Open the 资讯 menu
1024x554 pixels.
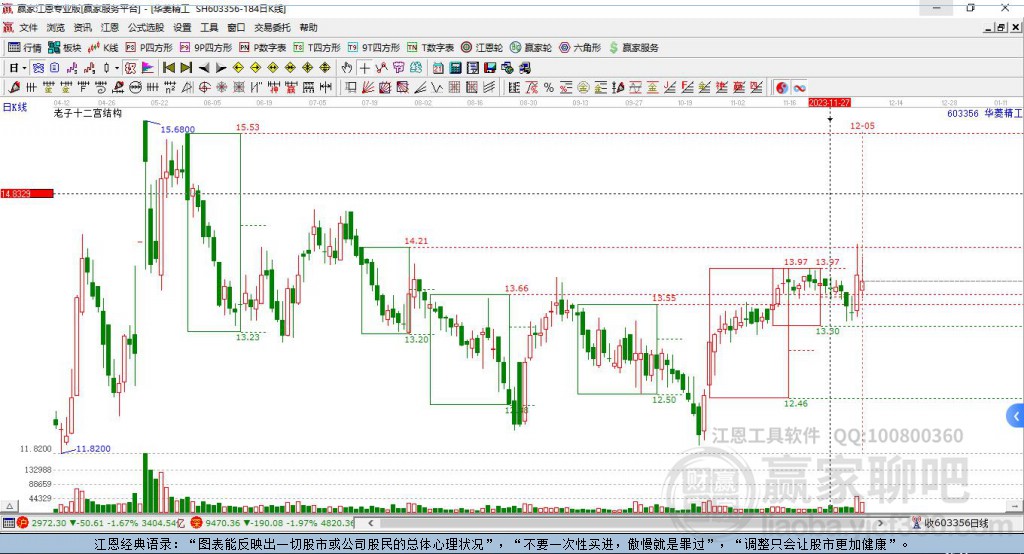coord(82,27)
